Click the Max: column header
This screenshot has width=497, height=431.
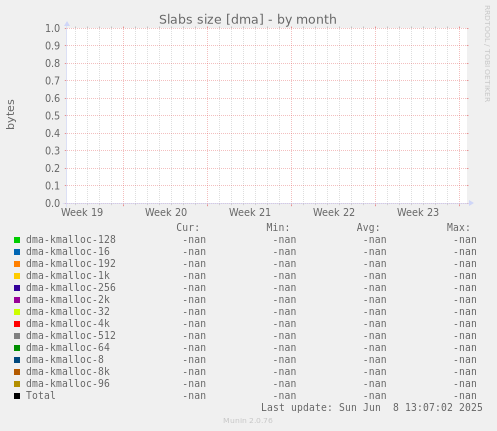458,227
